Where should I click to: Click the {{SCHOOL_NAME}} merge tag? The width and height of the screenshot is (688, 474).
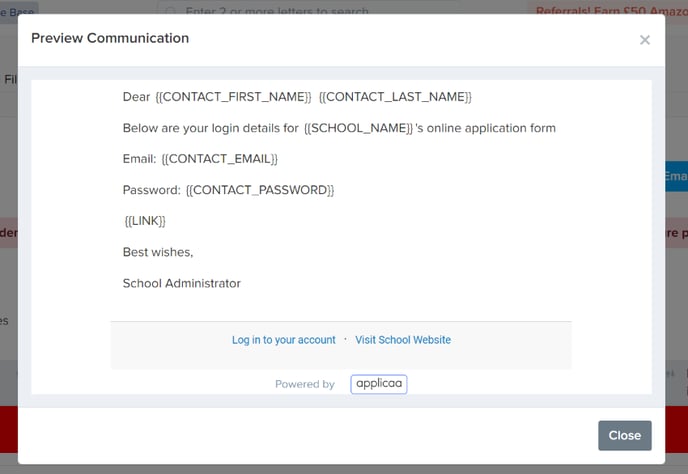point(358,128)
